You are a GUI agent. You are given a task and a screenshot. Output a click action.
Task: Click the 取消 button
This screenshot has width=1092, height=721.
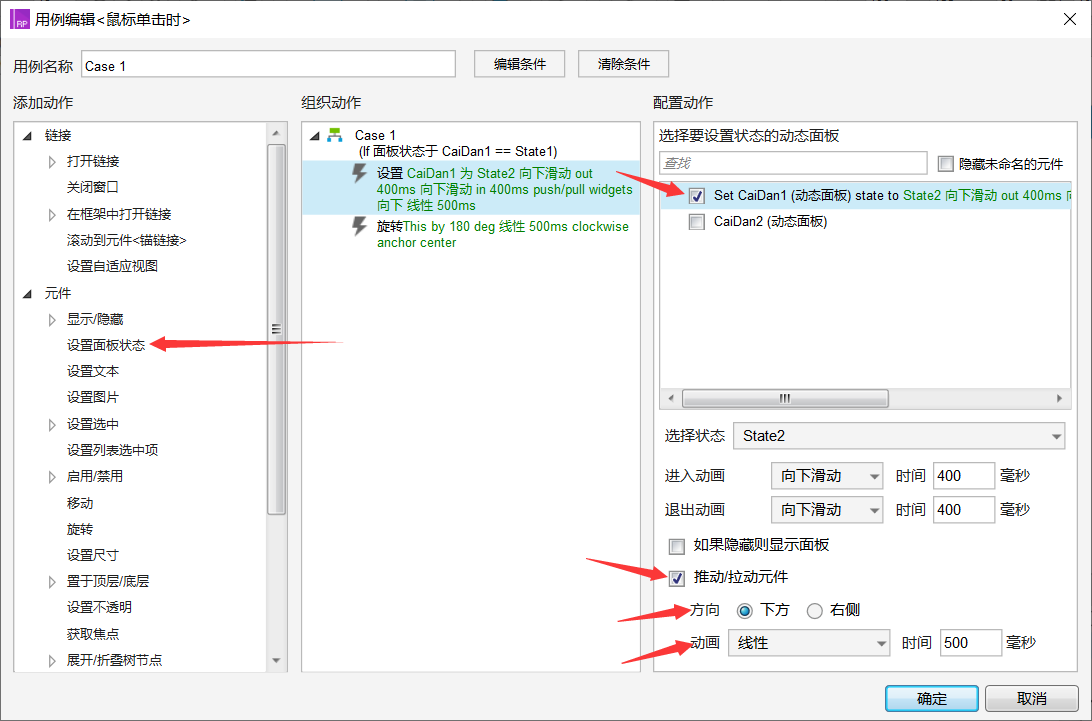(x=1031, y=699)
